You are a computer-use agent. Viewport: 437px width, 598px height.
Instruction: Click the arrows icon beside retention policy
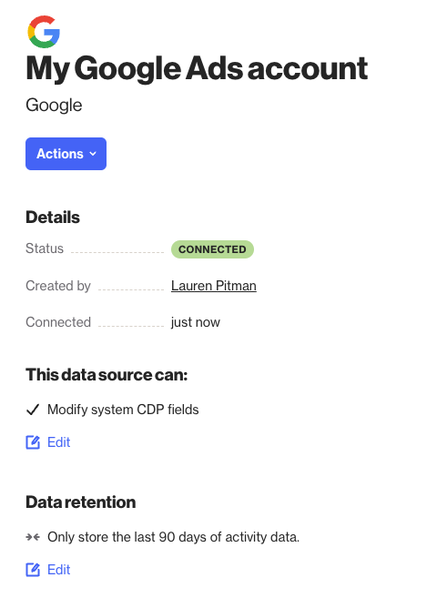point(33,537)
